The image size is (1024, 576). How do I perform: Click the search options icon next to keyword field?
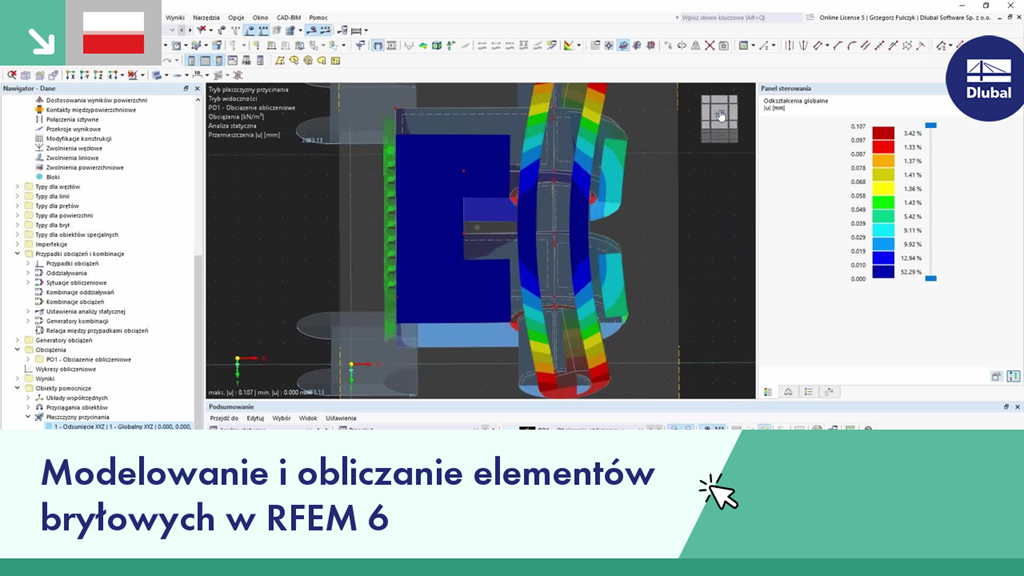pos(810,18)
